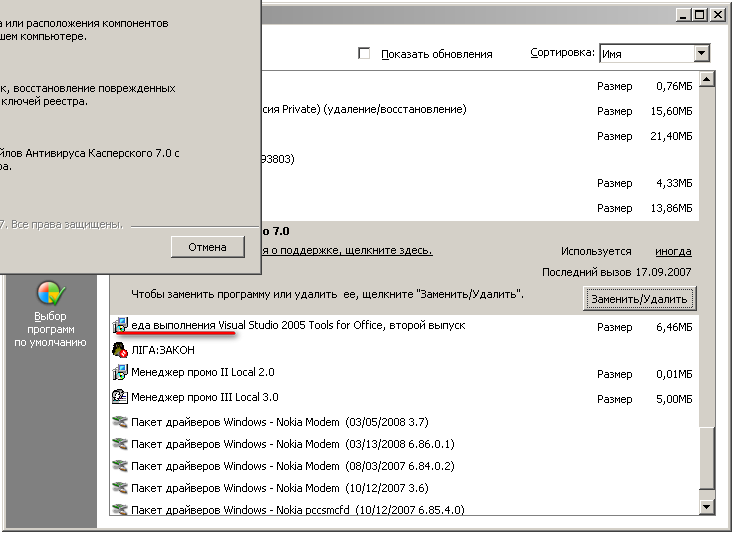Select Менеджер промо II Local 2.0 entry
The width and height of the screenshot is (732, 534).
point(405,372)
